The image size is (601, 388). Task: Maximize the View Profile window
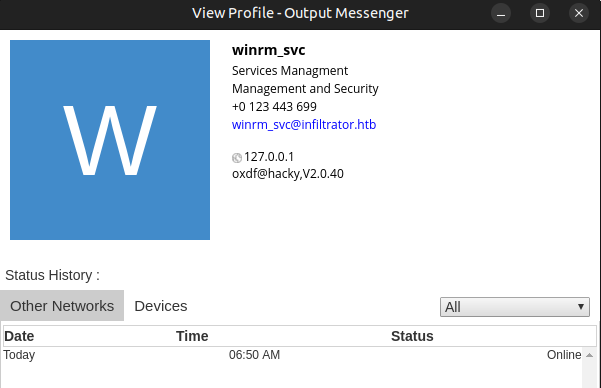pyautogui.click(x=540, y=13)
